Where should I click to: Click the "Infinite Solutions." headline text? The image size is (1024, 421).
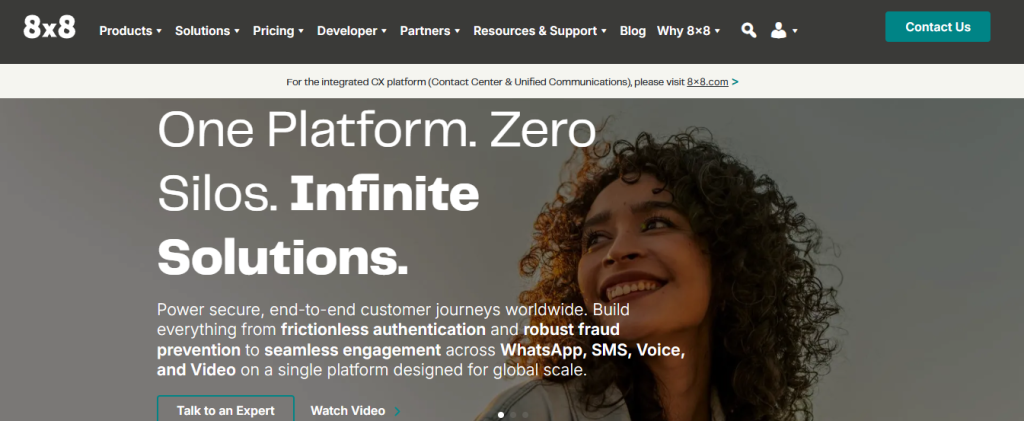pyautogui.click(x=318, y=225)
